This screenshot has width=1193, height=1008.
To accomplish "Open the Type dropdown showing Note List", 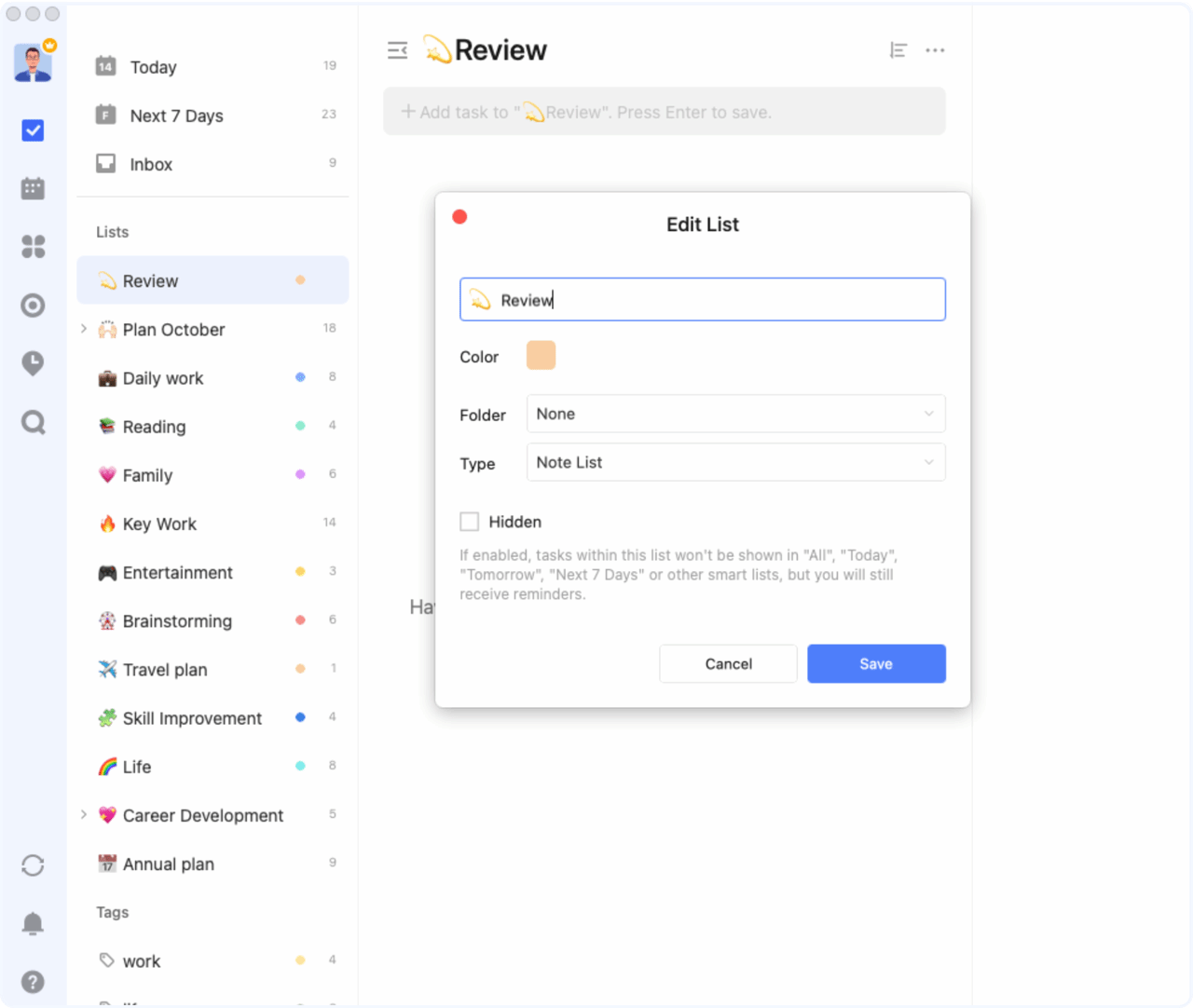I will pyautogui.click(x=735, y=462).
